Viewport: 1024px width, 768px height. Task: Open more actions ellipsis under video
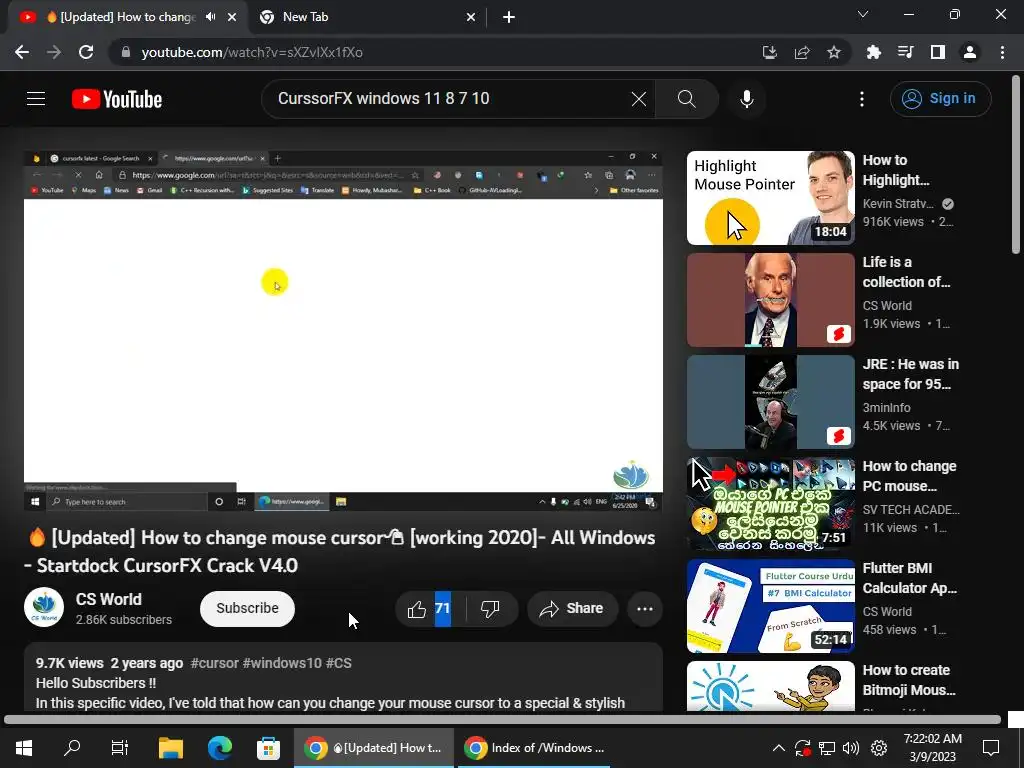point(645,609)
